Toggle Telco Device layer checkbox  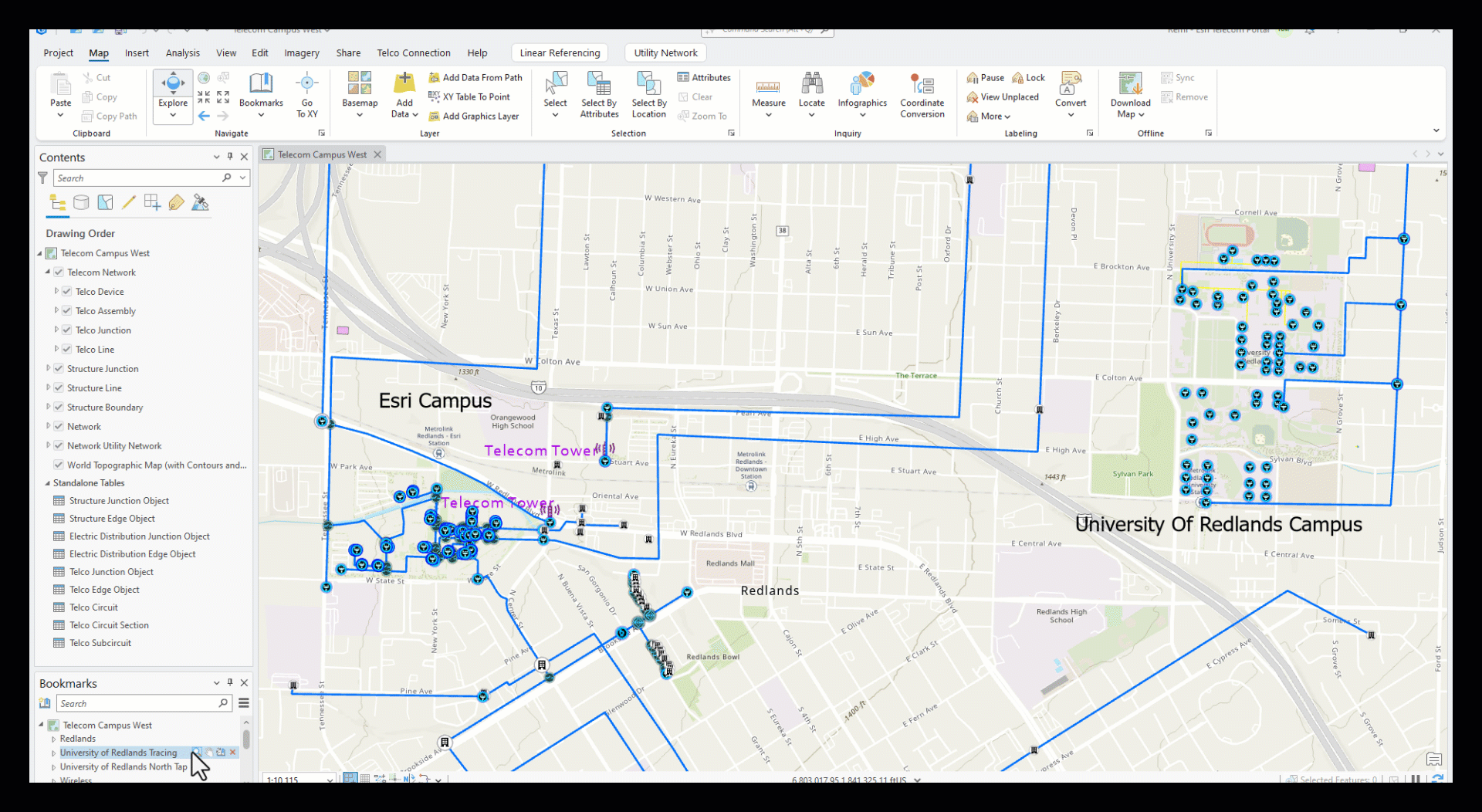[67, 292]
